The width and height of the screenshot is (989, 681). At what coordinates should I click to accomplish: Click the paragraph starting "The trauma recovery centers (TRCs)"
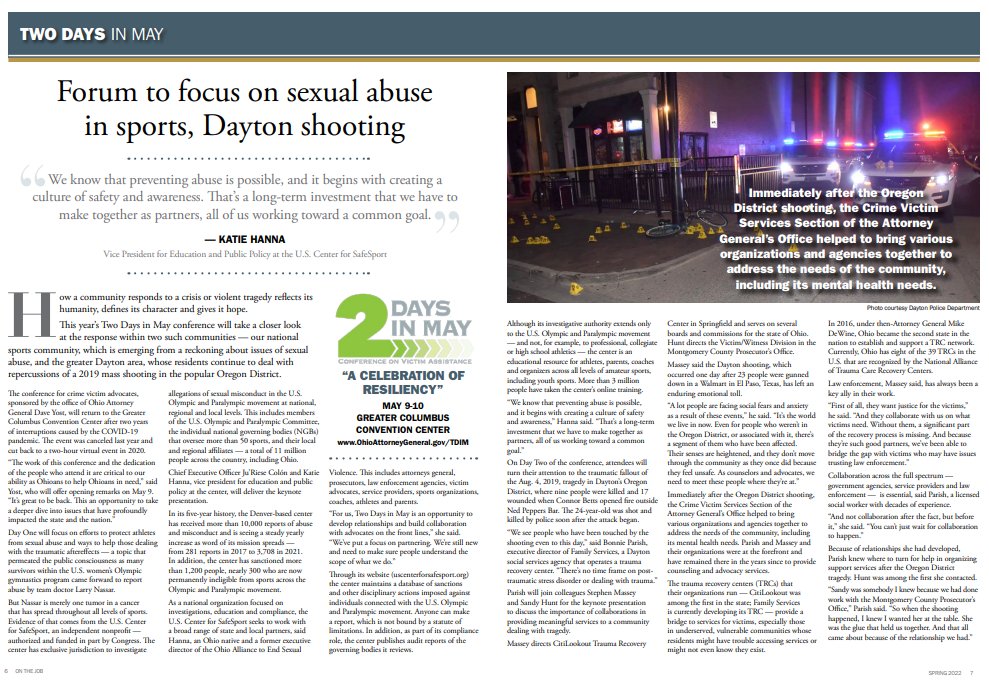(742, 616)
